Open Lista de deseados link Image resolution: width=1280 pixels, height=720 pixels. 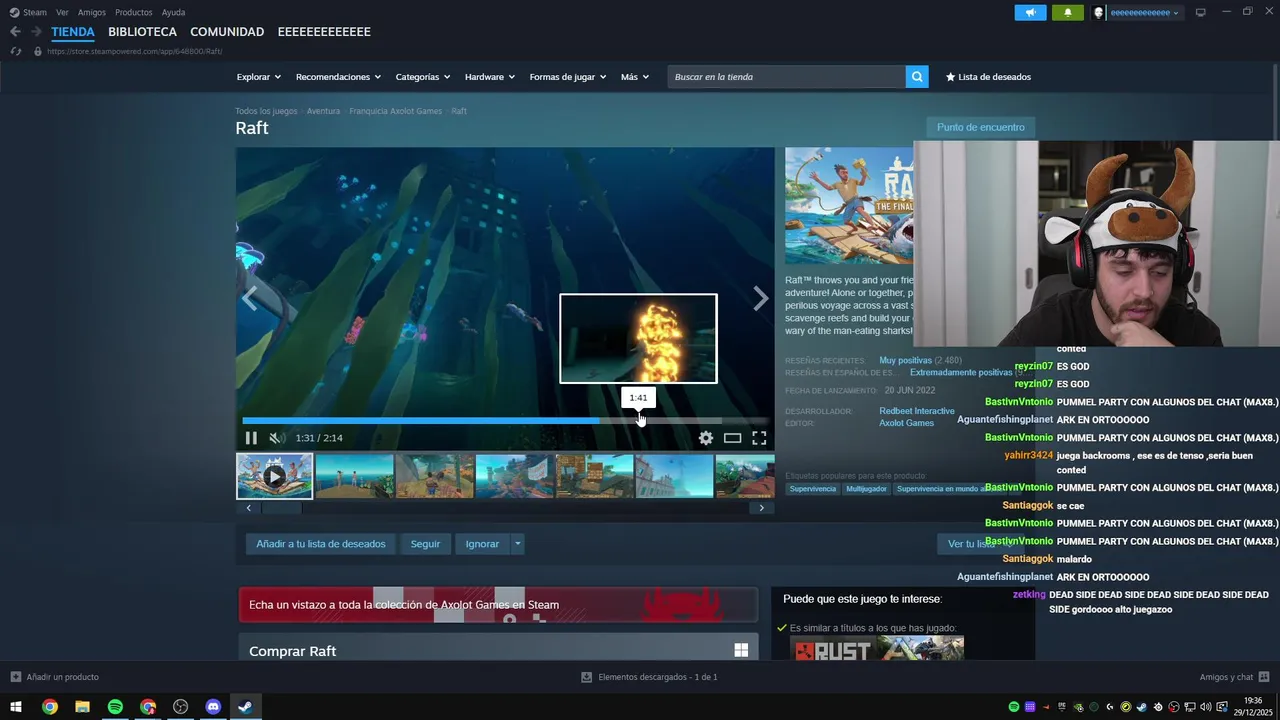click(988, 77)
